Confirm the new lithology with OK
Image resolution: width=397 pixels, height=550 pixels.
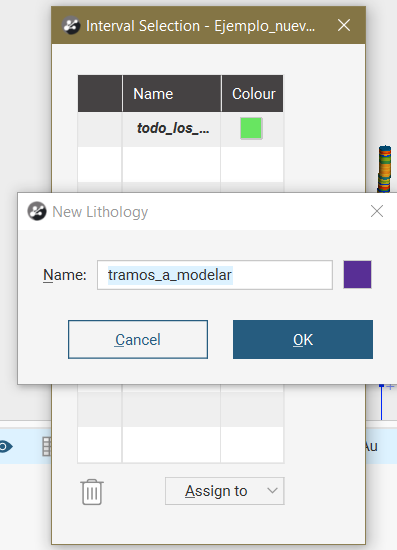(x=303, y=340)
